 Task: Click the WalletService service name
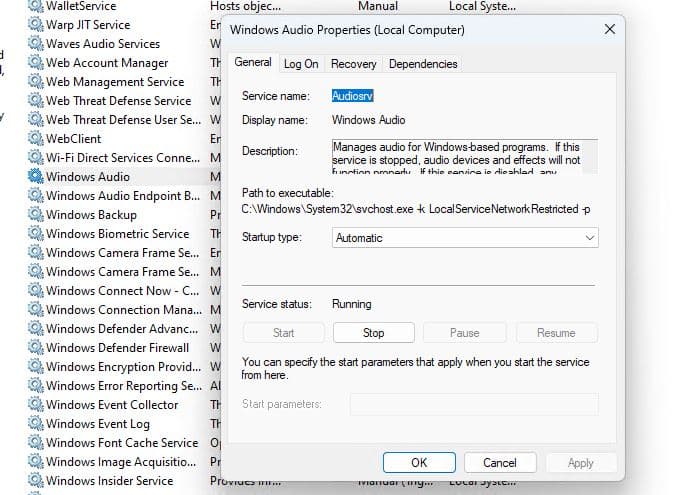(81, 6)
